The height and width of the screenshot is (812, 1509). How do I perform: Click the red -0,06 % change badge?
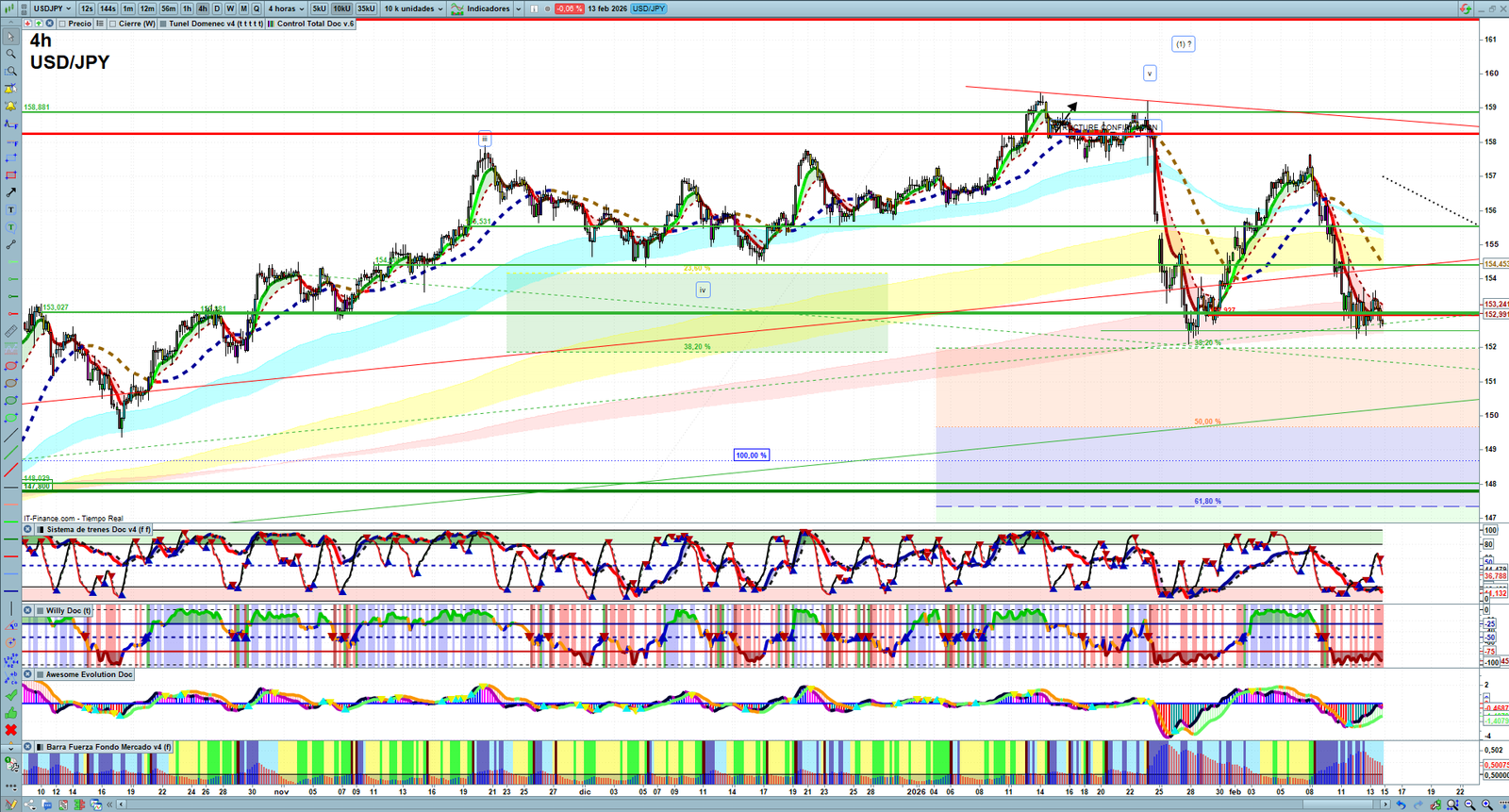tap(569, 8)
